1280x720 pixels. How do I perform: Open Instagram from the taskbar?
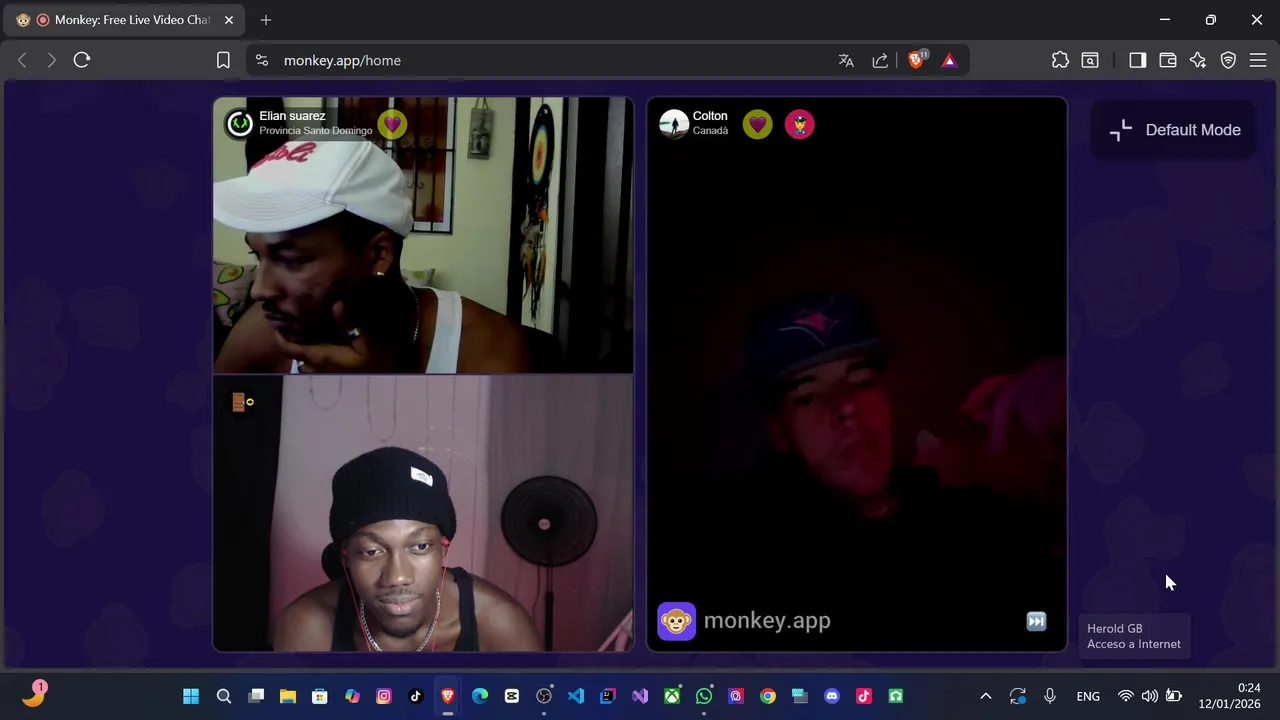coord(384,696)
